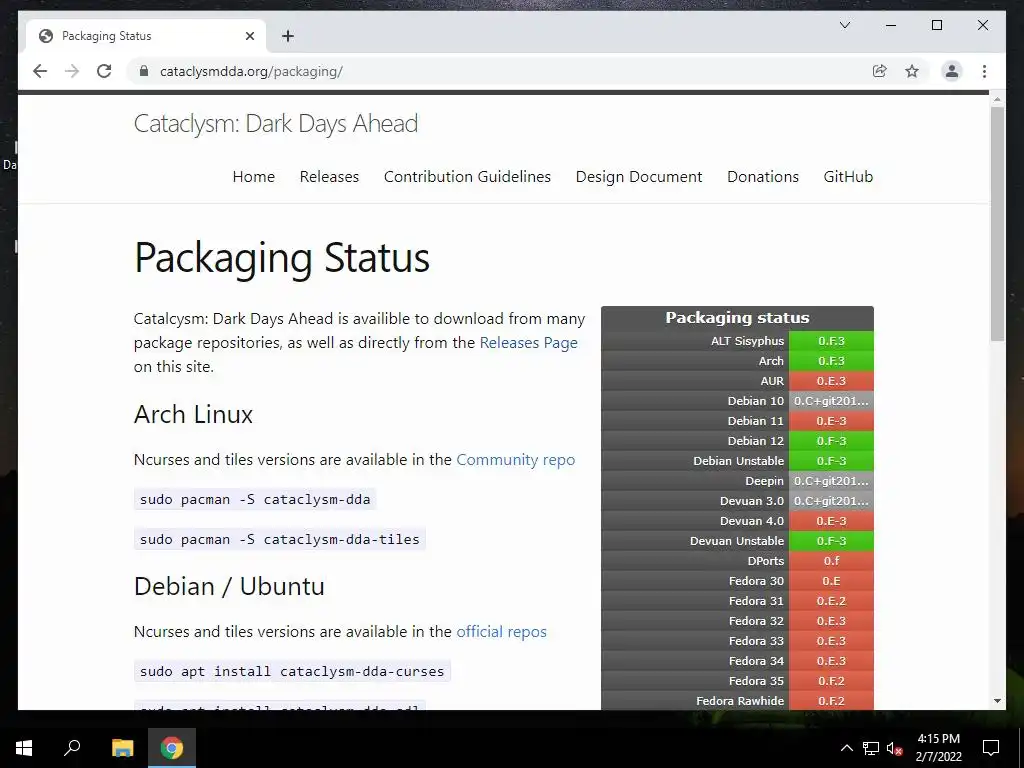
Task: Click the Debian Unstable row label
Action: (x=739, y=461)
